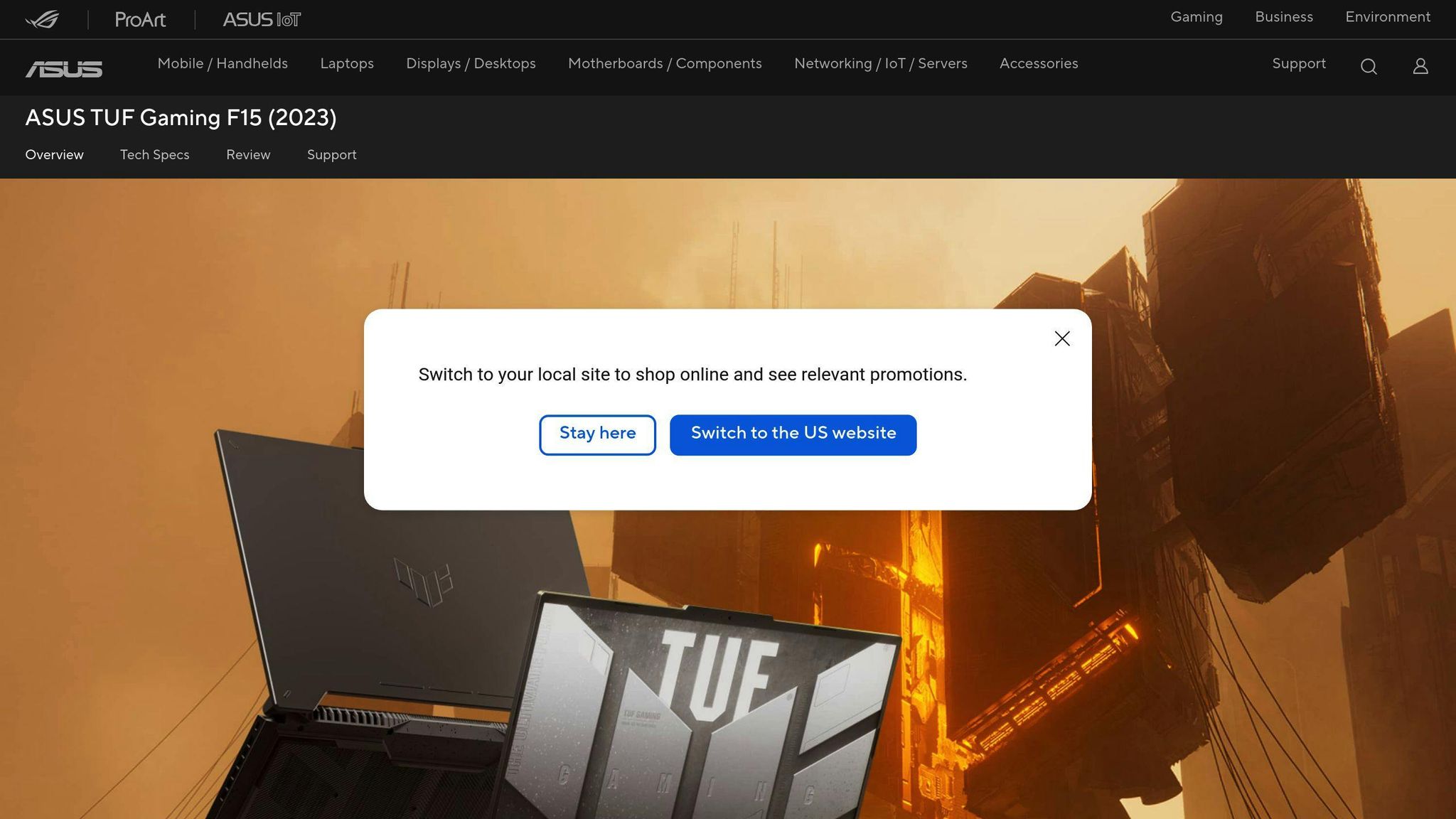
Task: Open the Environment link
Action: tap(1388, 17)
